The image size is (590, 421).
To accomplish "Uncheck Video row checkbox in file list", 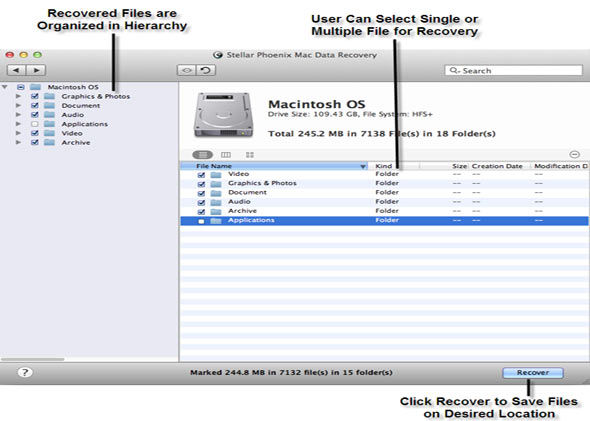I will point(201,175).
